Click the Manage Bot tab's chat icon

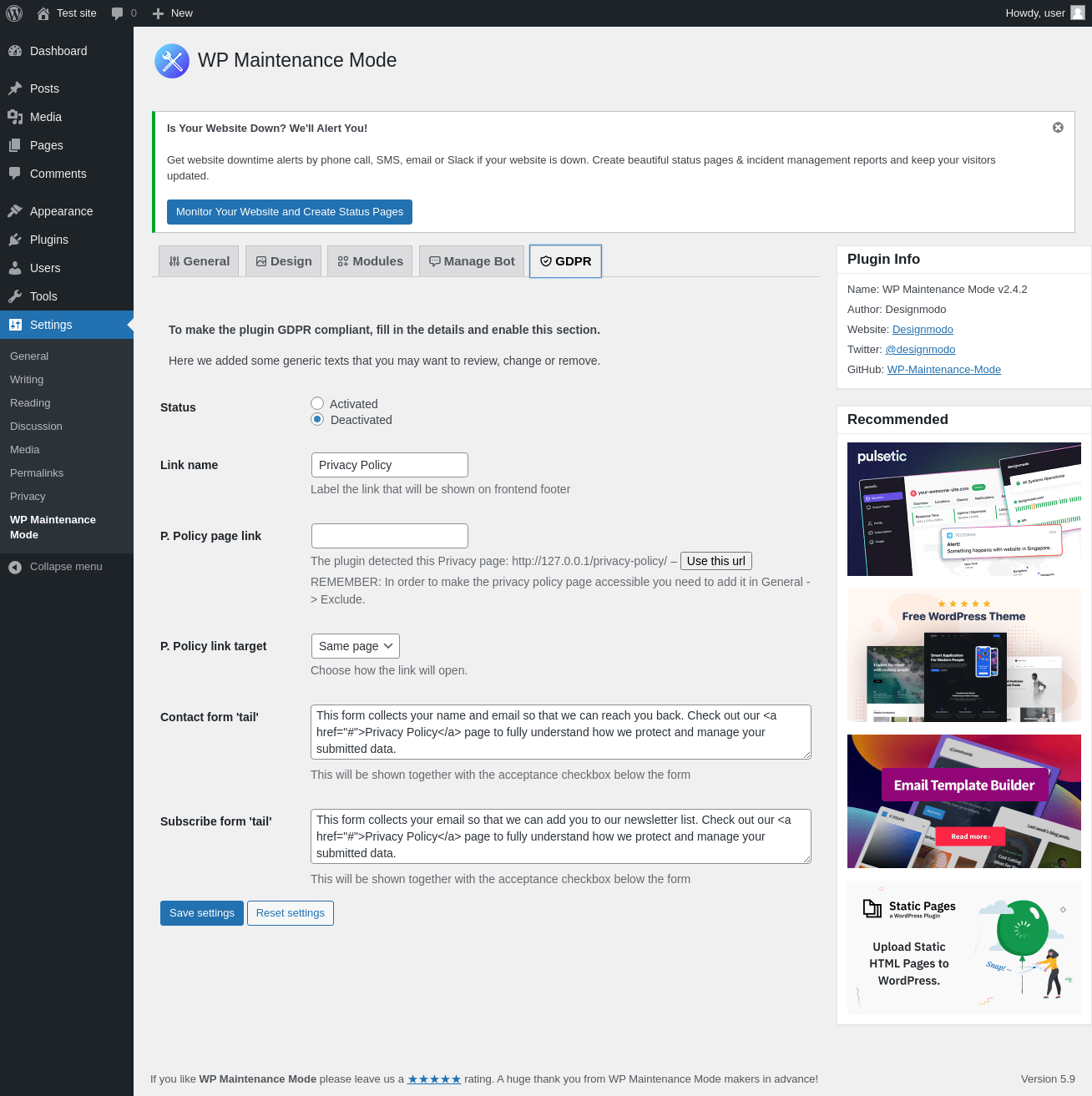pos(435,261)
